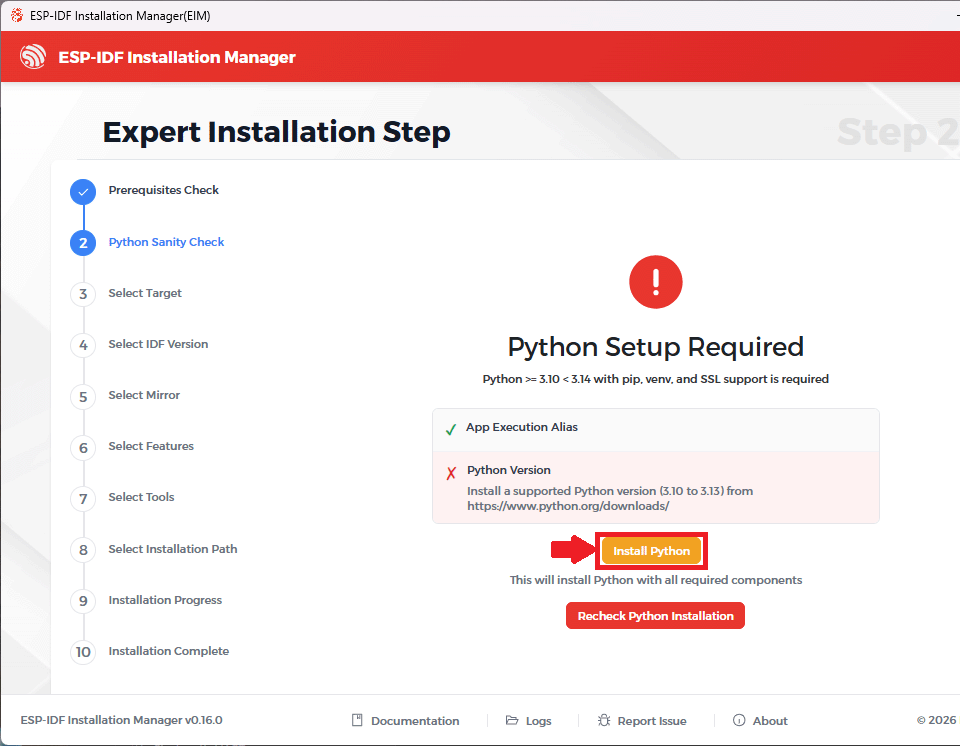Click the EIM window title bar icon
The width and height of the screenshot is (960, 746).
click(17, 15)
